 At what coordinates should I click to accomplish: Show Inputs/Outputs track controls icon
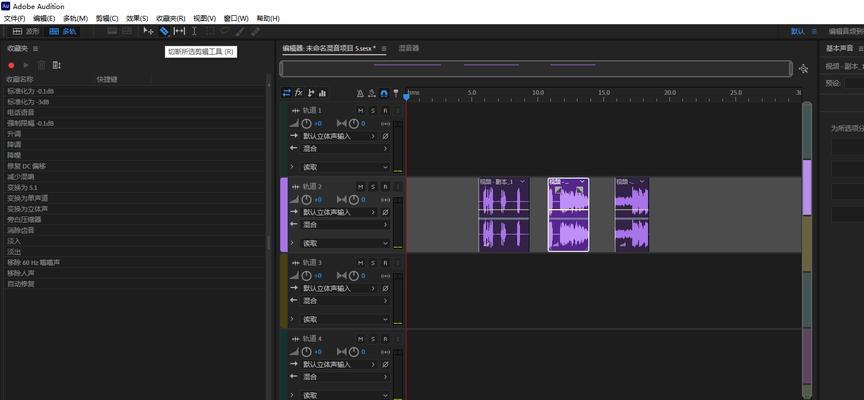click(286, 93)
